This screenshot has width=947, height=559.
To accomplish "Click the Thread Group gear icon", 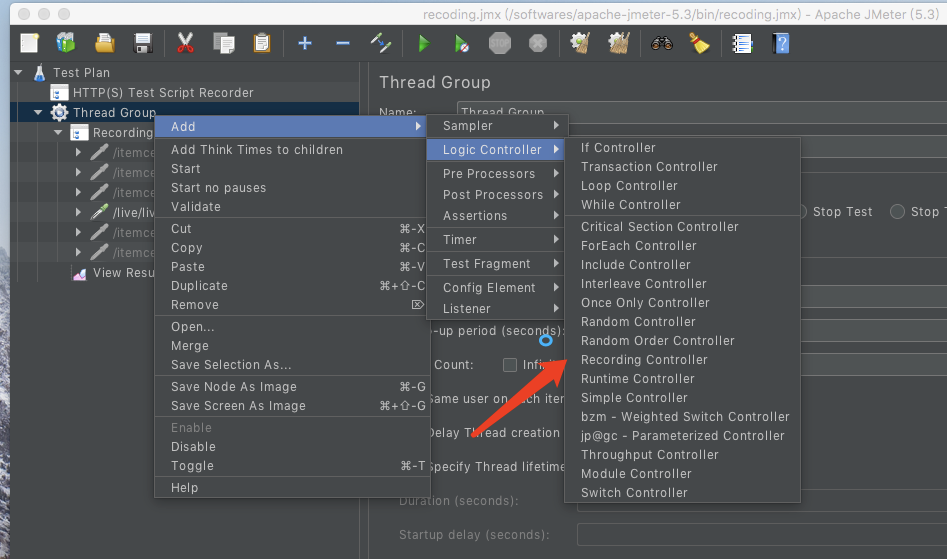I will coord(59,112).
